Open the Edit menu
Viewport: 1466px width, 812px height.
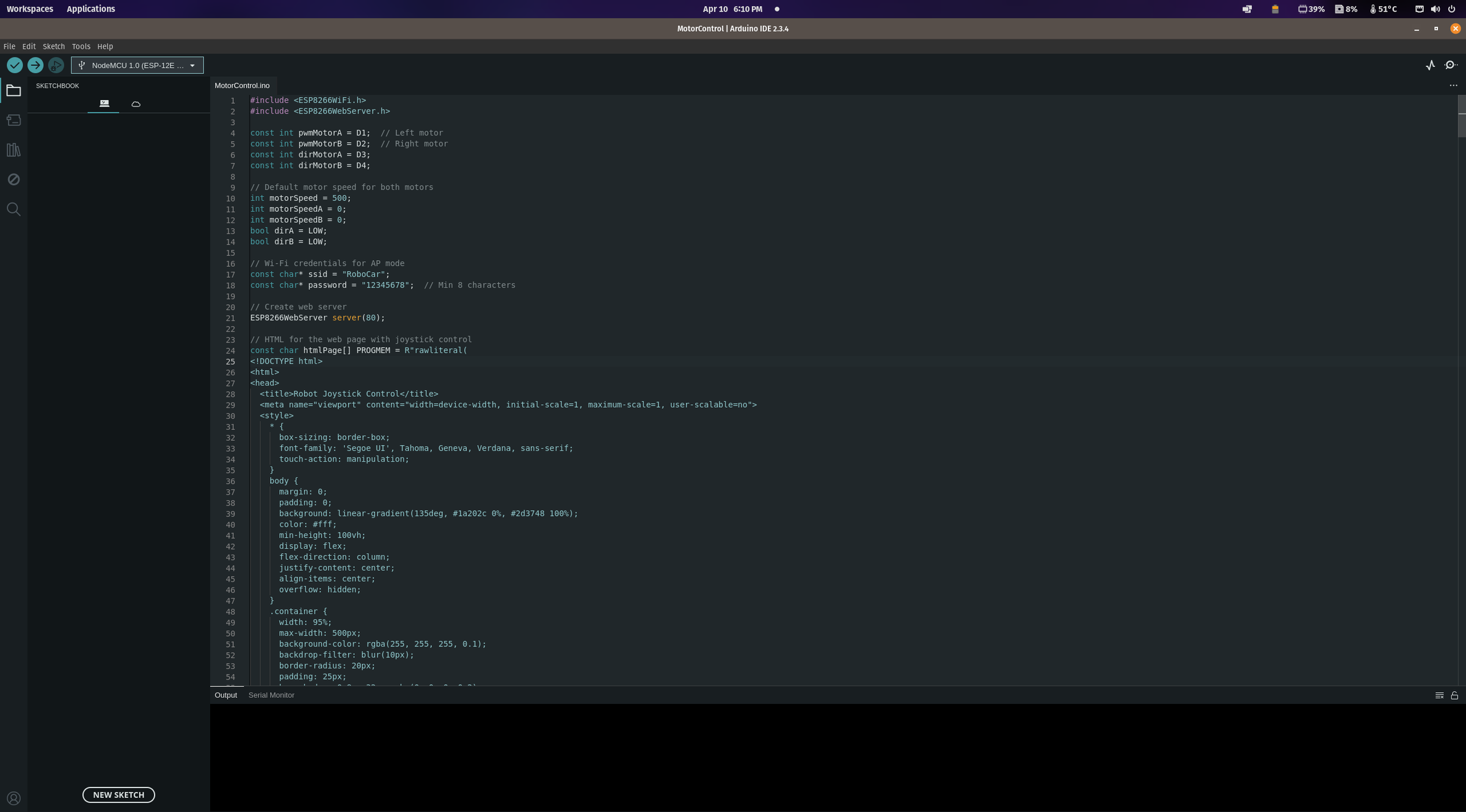point(29,46)
